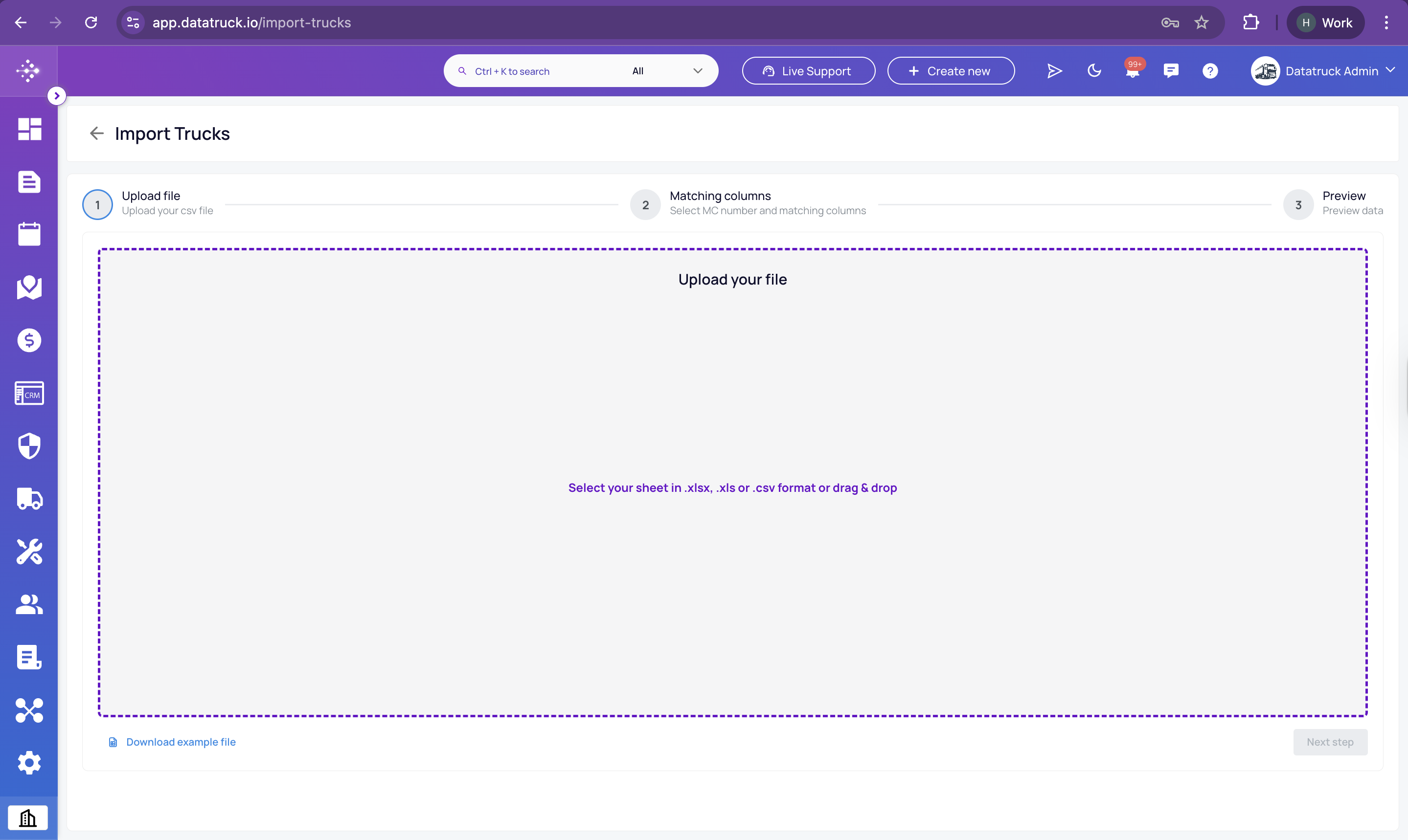Reload the page in browser
The image size is (1408, 840).
[x=91, y=22]
